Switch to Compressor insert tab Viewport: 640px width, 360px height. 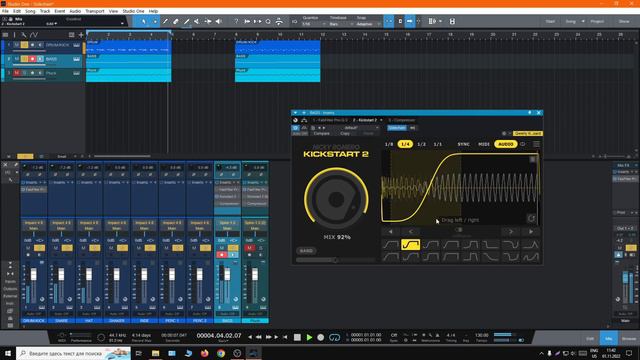[x=402, y=120]
